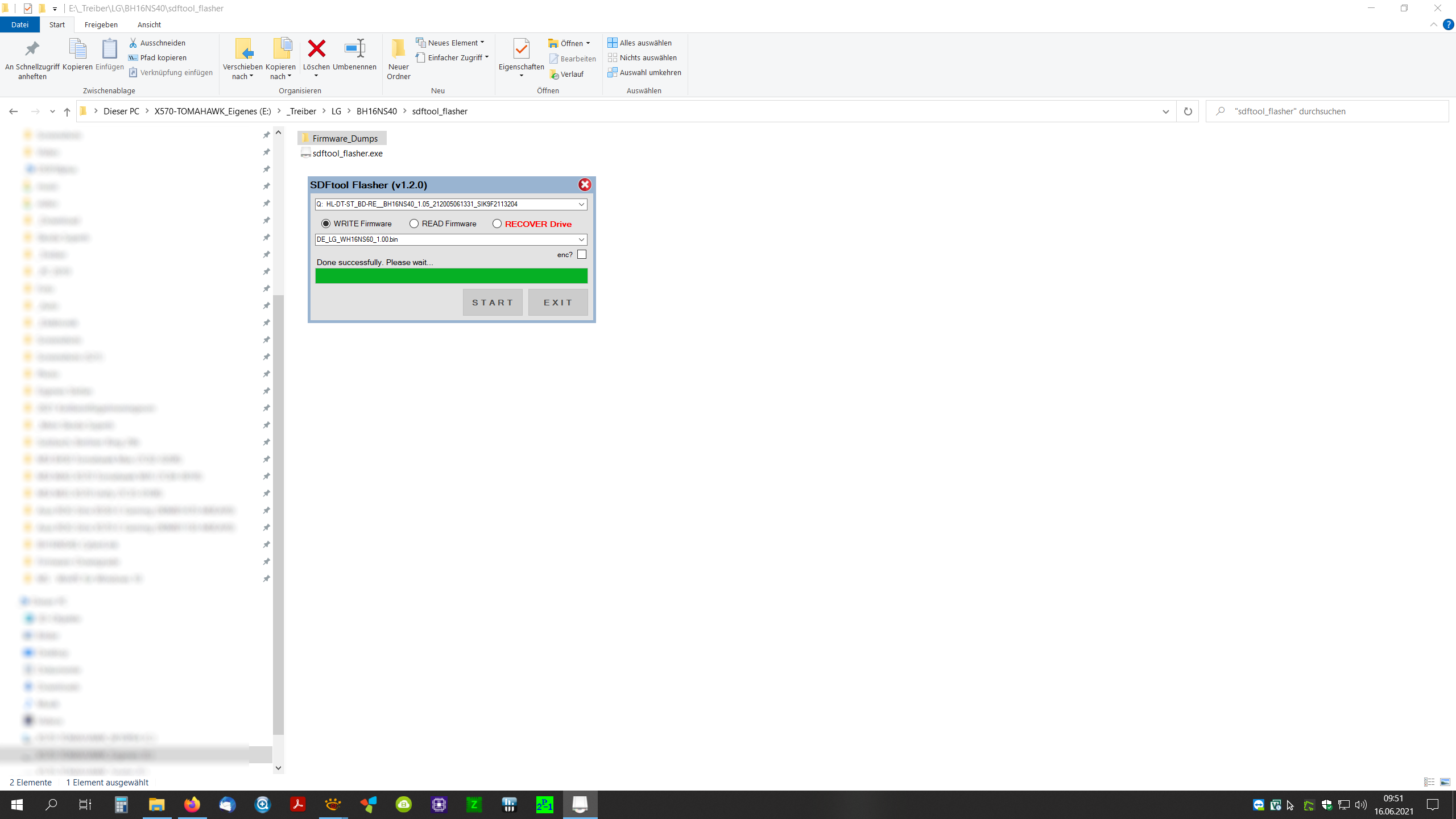Click the EXIT button in SDFtool Flasher
The image size is (1456, 819).
(x=558, y=303)
